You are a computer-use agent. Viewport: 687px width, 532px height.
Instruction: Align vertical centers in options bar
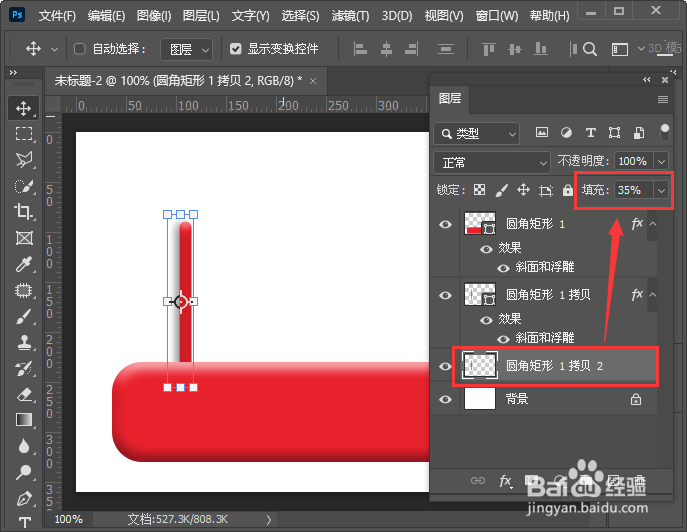pos(515,49)
